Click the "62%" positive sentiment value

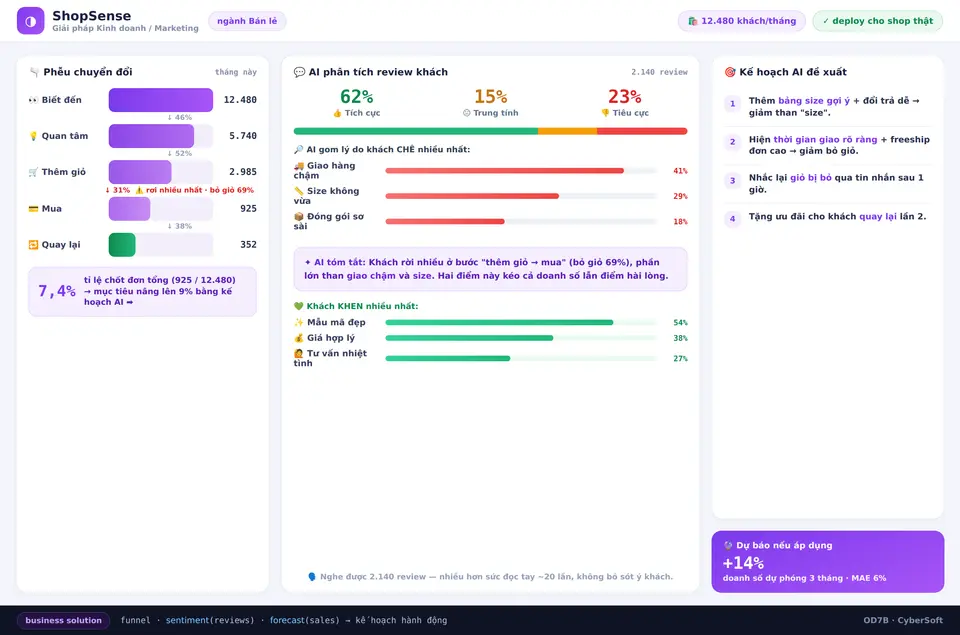356,97
